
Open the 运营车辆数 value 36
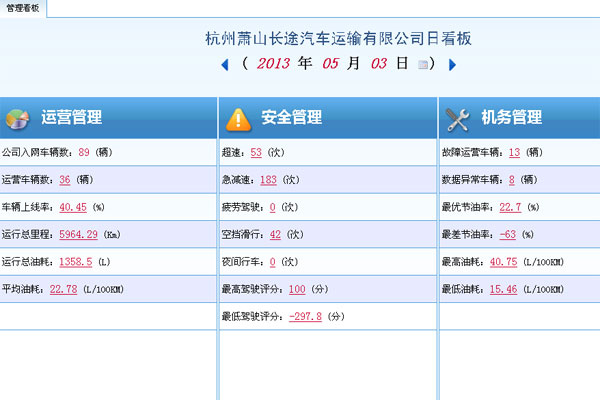tap(64, 180)
